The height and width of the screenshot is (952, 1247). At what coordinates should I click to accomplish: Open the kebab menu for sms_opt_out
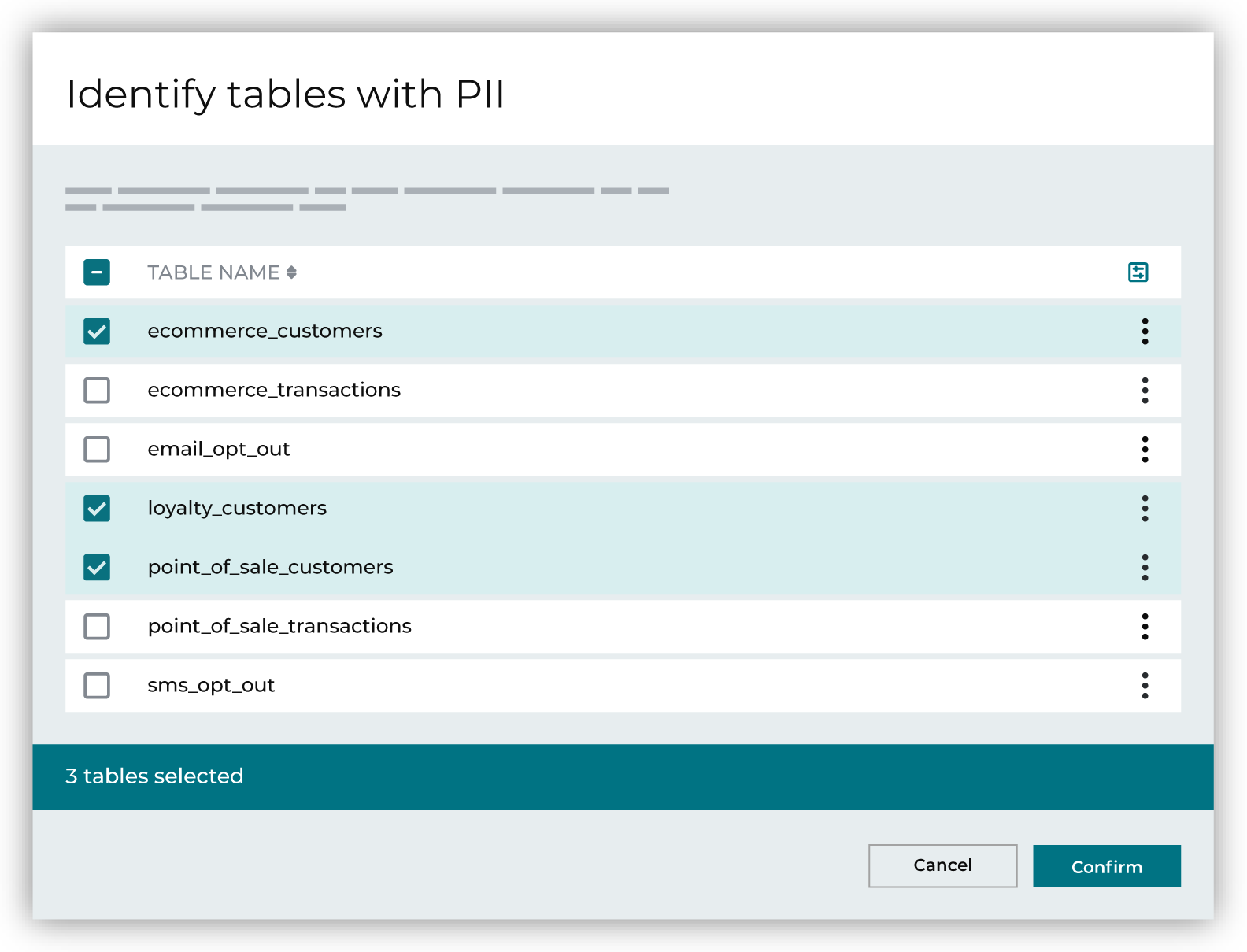coord(1145,685)
